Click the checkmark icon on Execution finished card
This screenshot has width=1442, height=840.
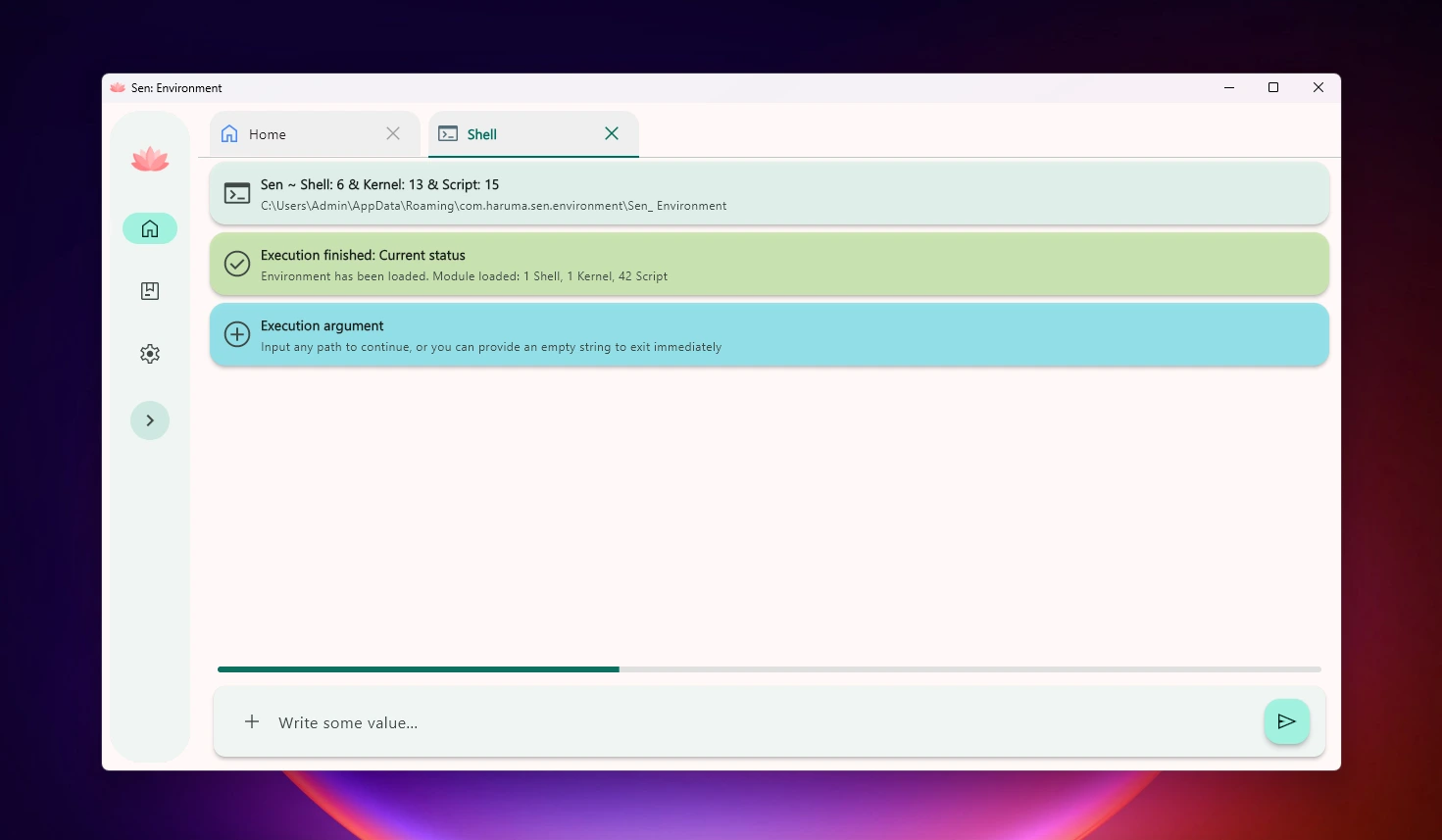tap(237, 264)
